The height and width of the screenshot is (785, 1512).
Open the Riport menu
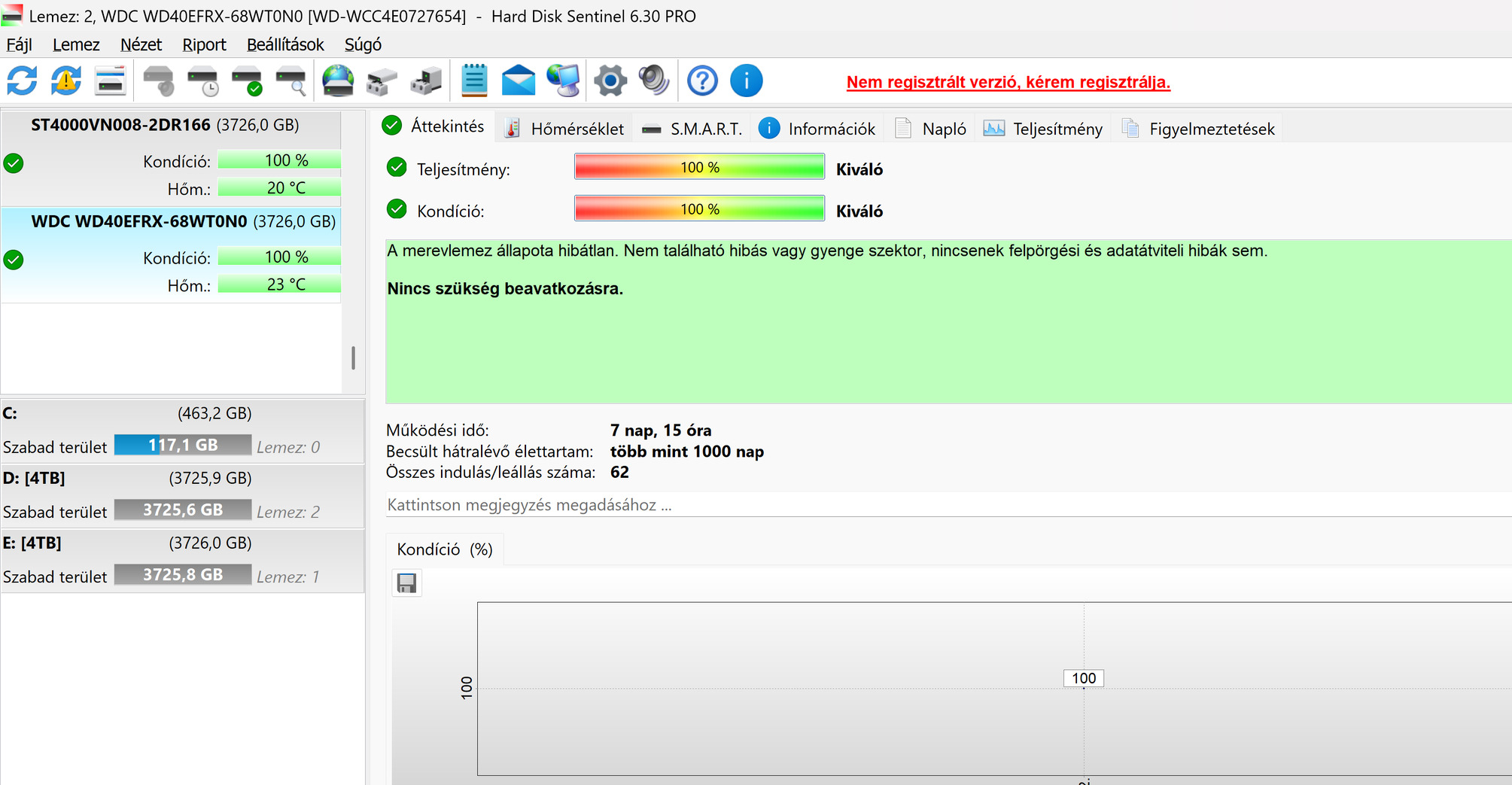point(204,44)
